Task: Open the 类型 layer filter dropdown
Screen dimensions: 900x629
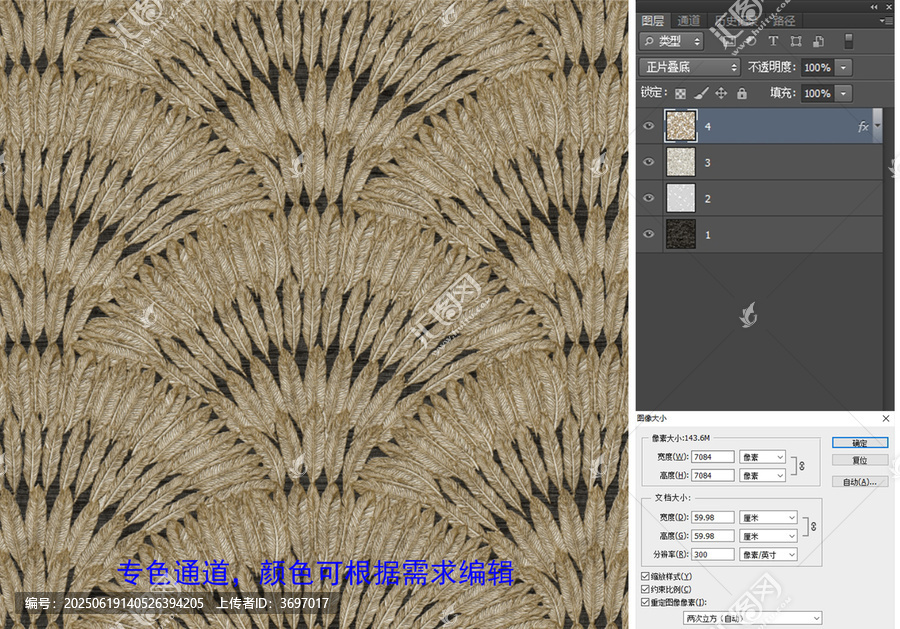Action: point(672,41)
